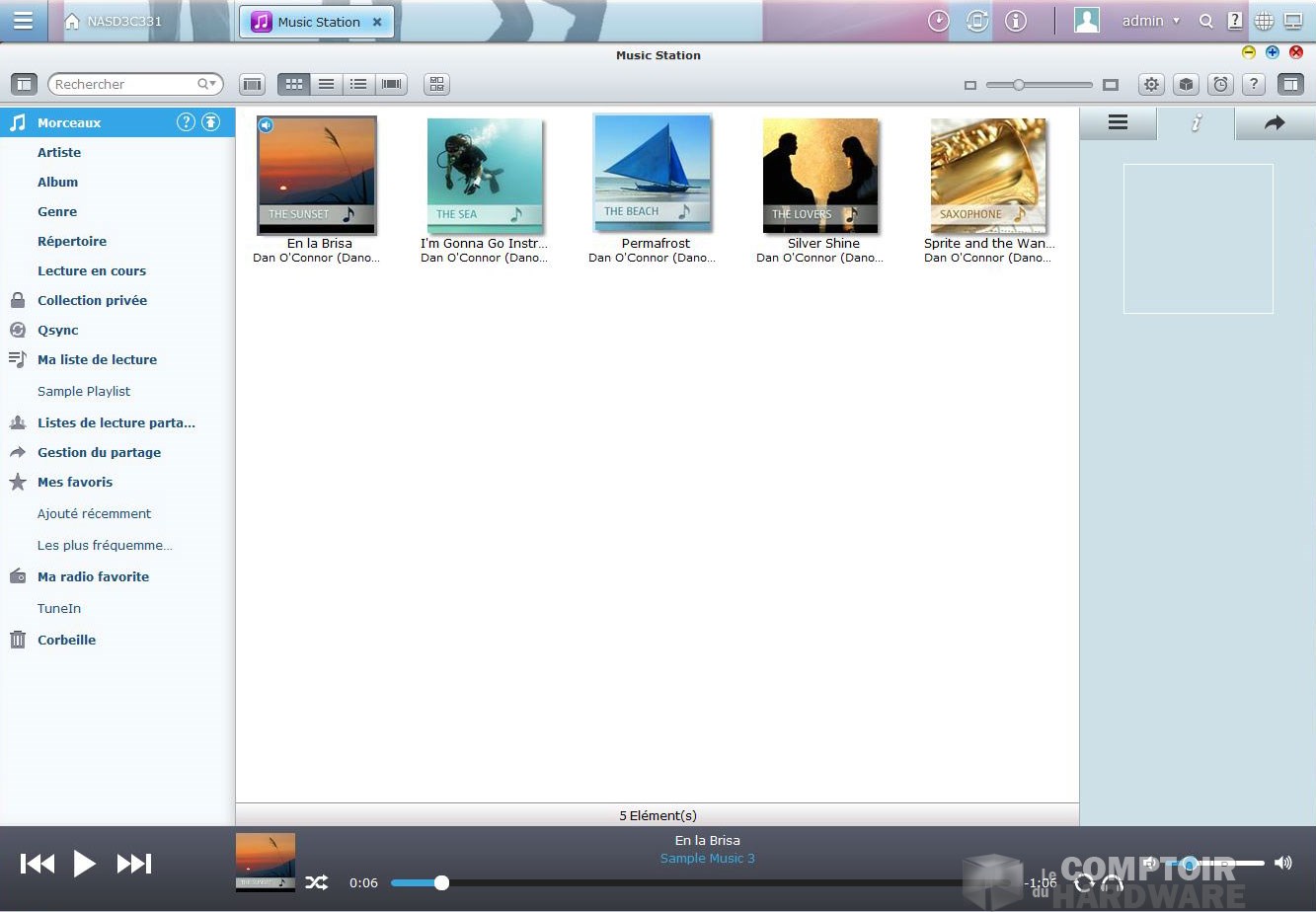1316x912 pixels.
Task: Expand the admin user dropdown
Action: tap(1151, 21)
